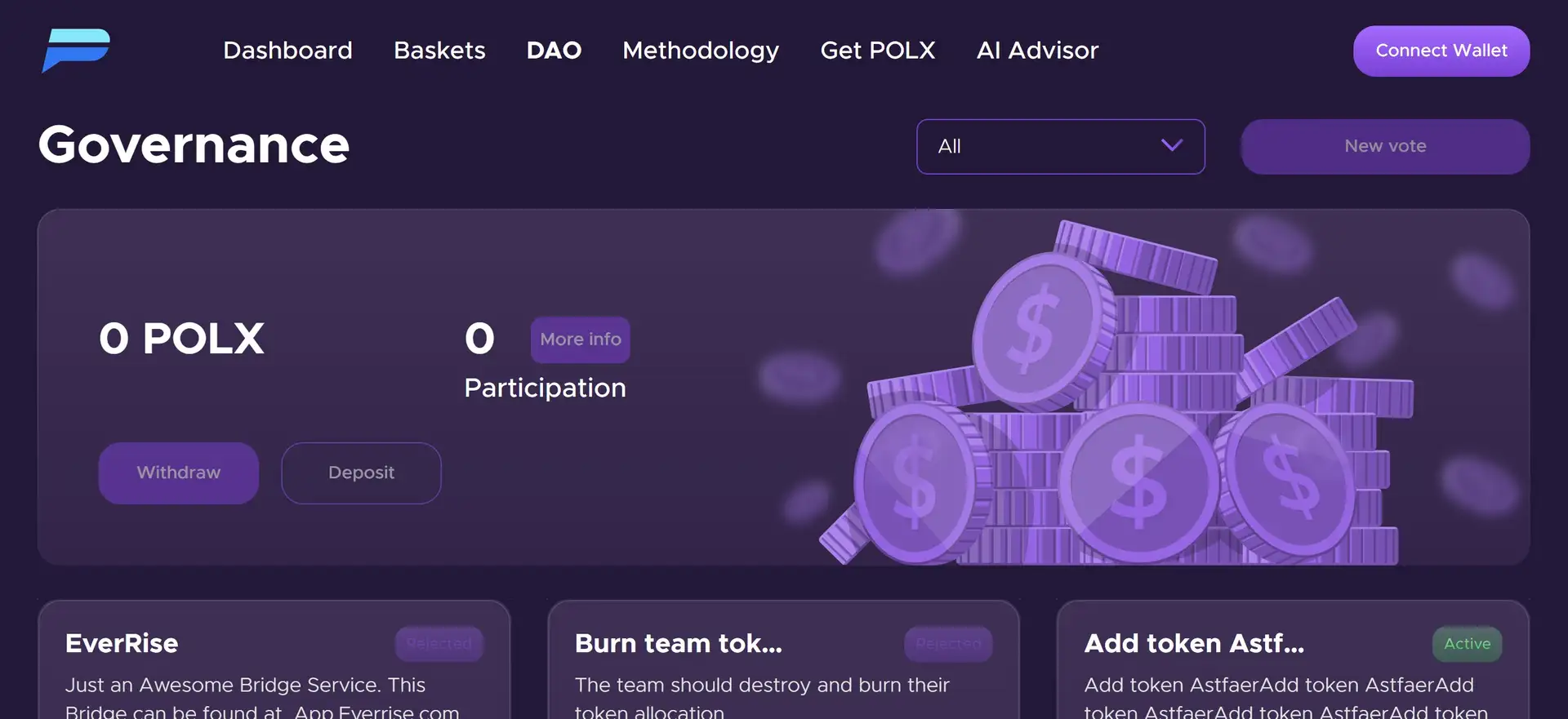
Task: Click the coin stack illustration
Action: pyautogui.click(x=1135, y=408)
